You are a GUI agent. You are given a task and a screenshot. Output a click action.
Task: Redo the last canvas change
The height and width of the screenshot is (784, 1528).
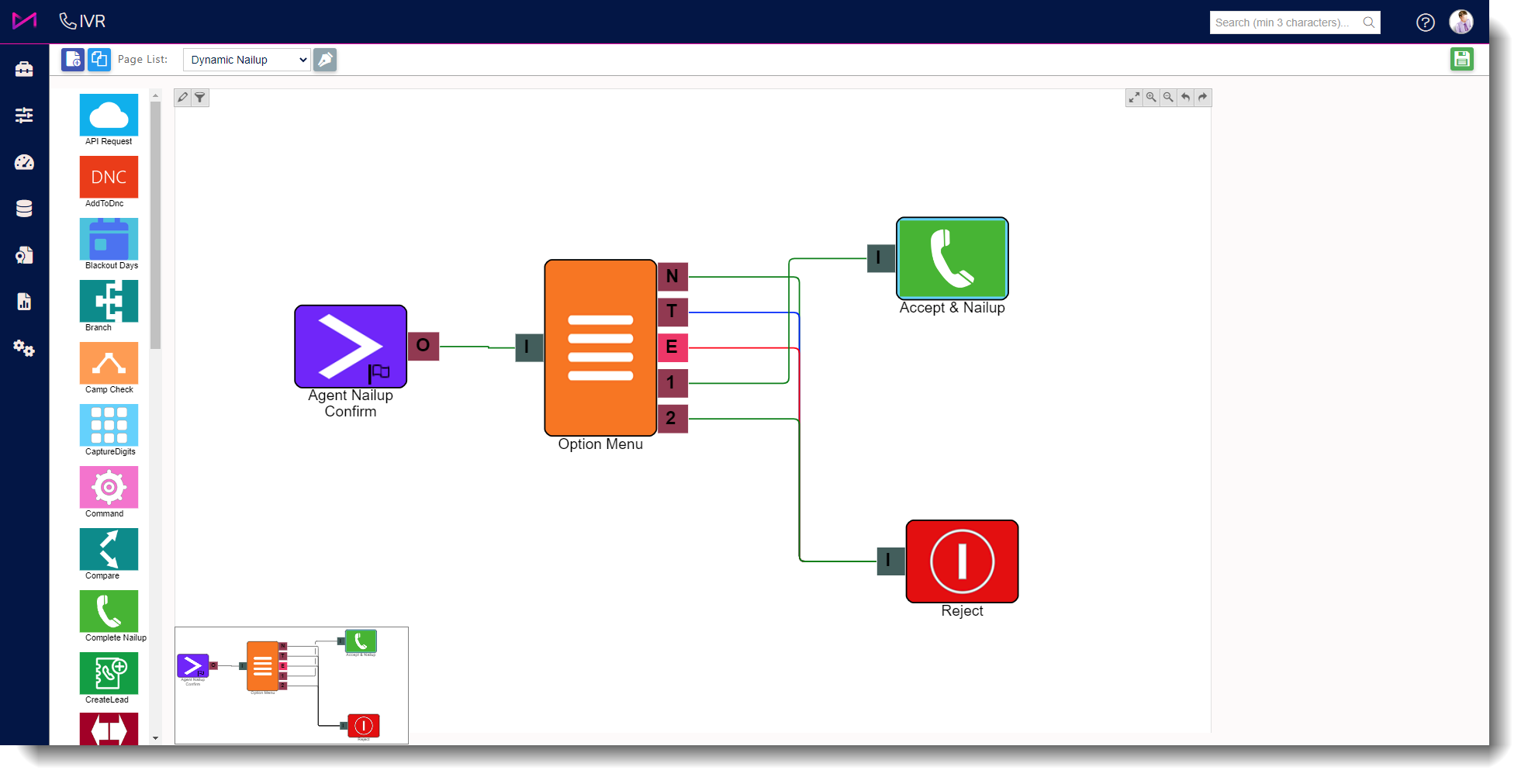1202,97
